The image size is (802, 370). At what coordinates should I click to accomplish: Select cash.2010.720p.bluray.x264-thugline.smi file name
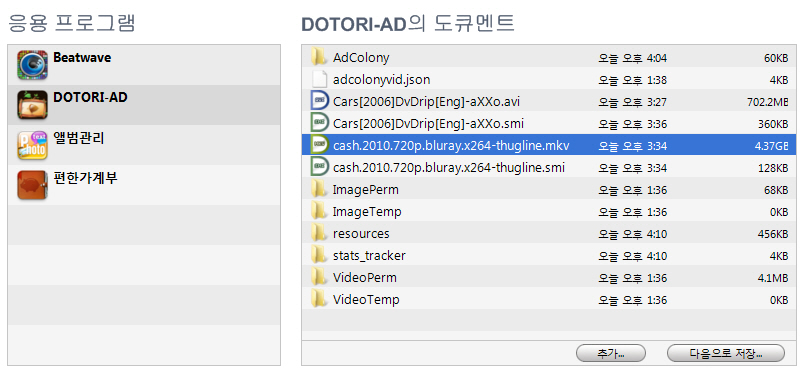[x=449, y=168]
